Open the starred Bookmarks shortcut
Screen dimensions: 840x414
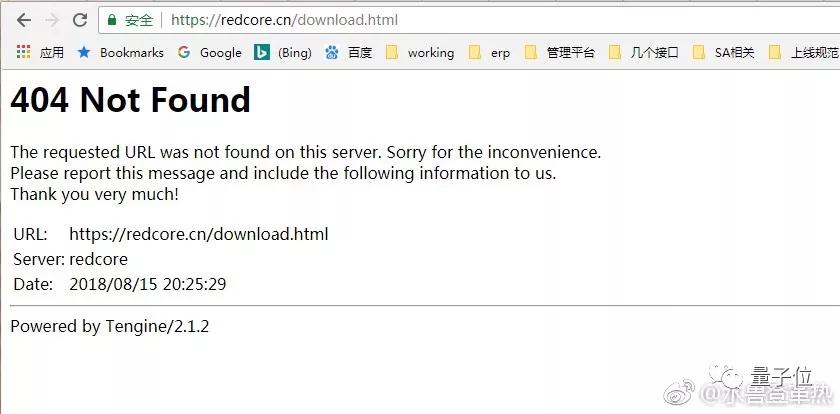pos(121,52)
